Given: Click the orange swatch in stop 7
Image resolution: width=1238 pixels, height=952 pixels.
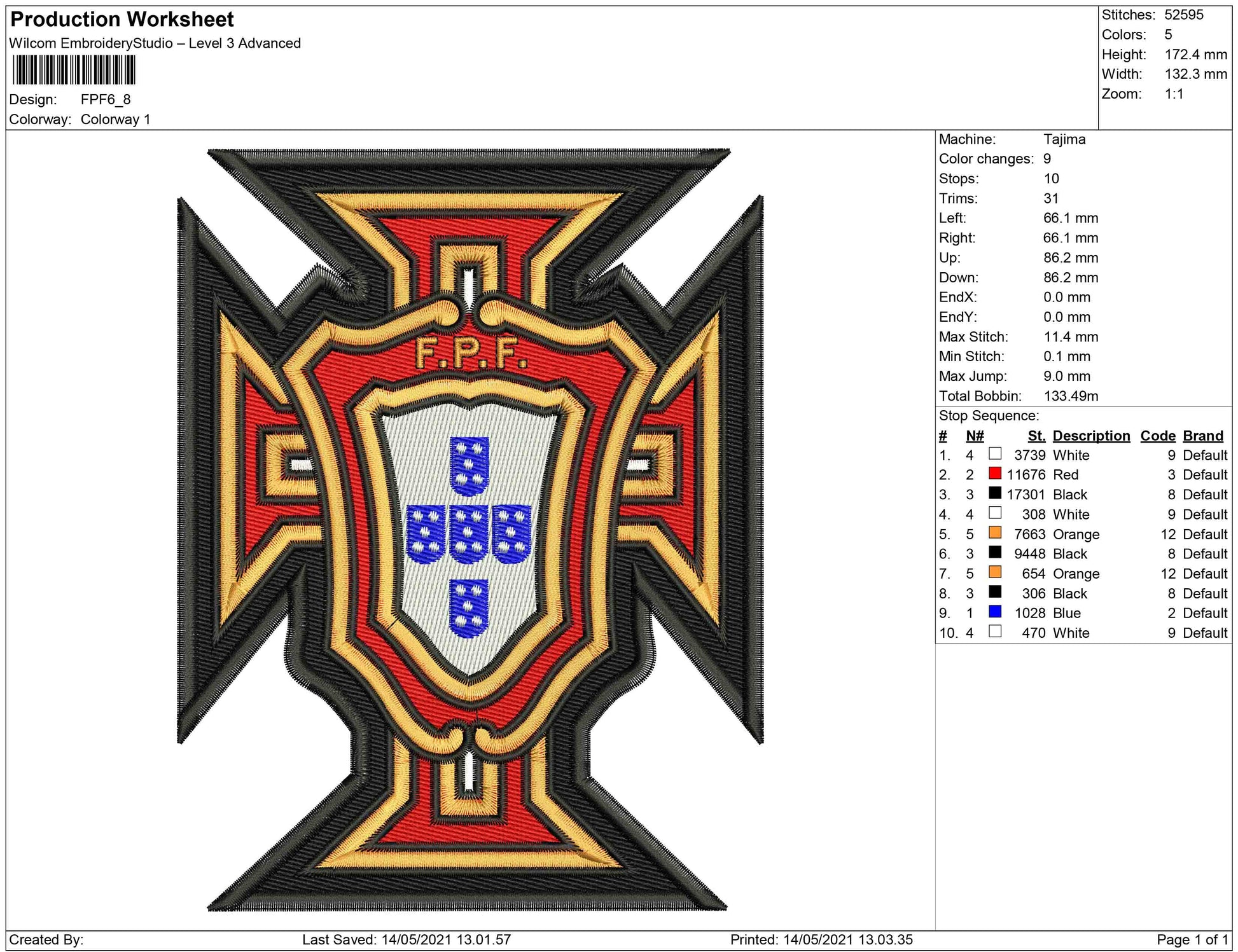Looking at the screenshot, I should point(995,572).
